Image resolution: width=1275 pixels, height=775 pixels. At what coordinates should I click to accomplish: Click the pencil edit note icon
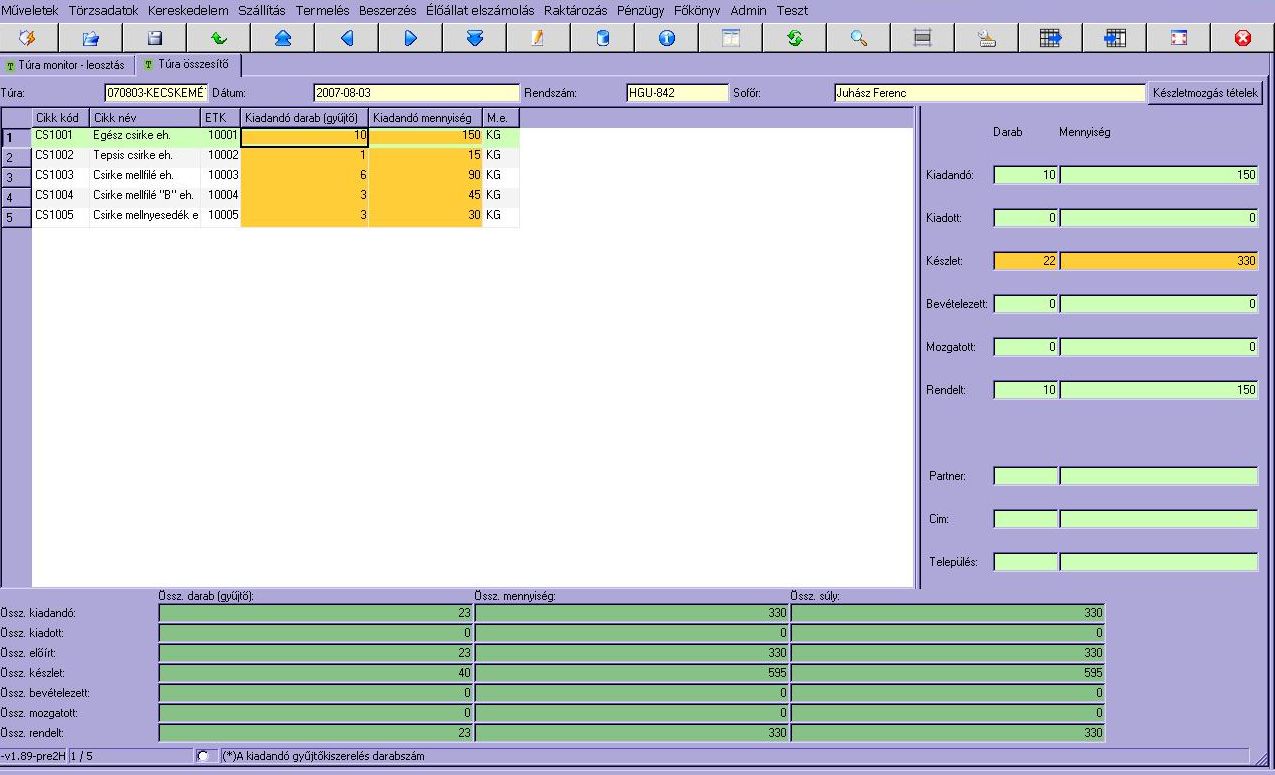click(x=538, y=38)
